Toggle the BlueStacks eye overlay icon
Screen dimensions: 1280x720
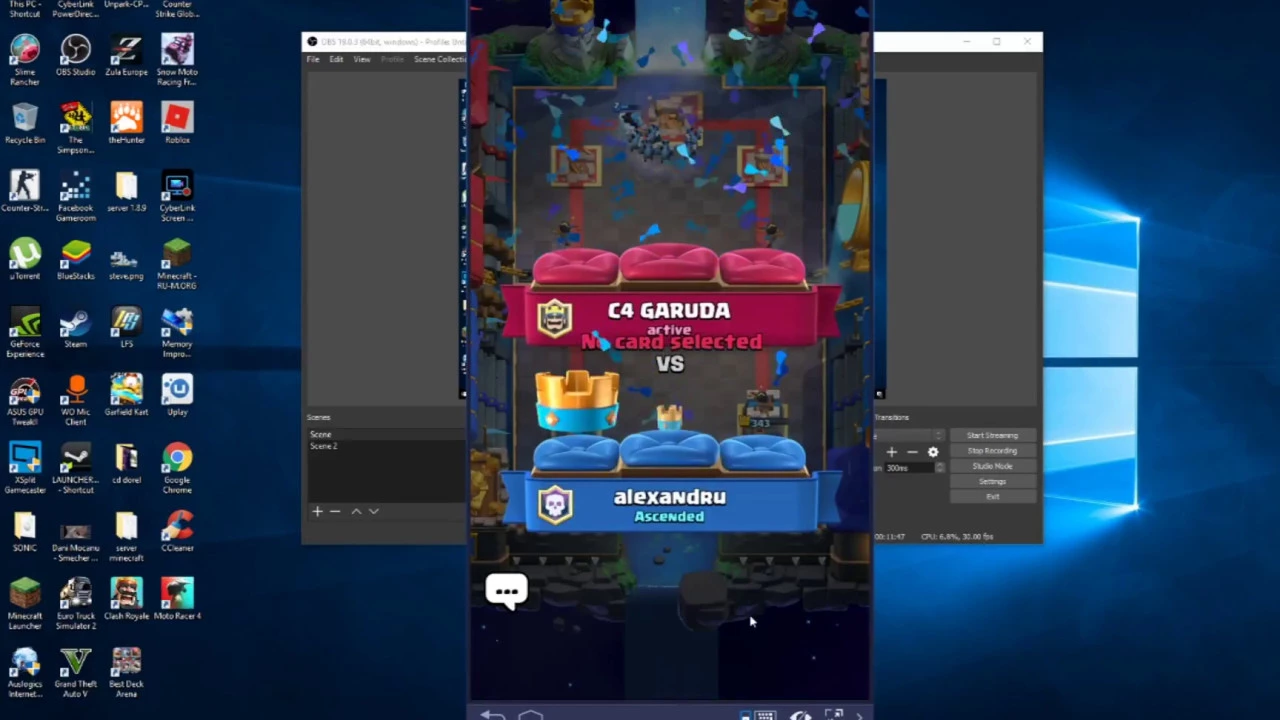click(x=800, y=714)
